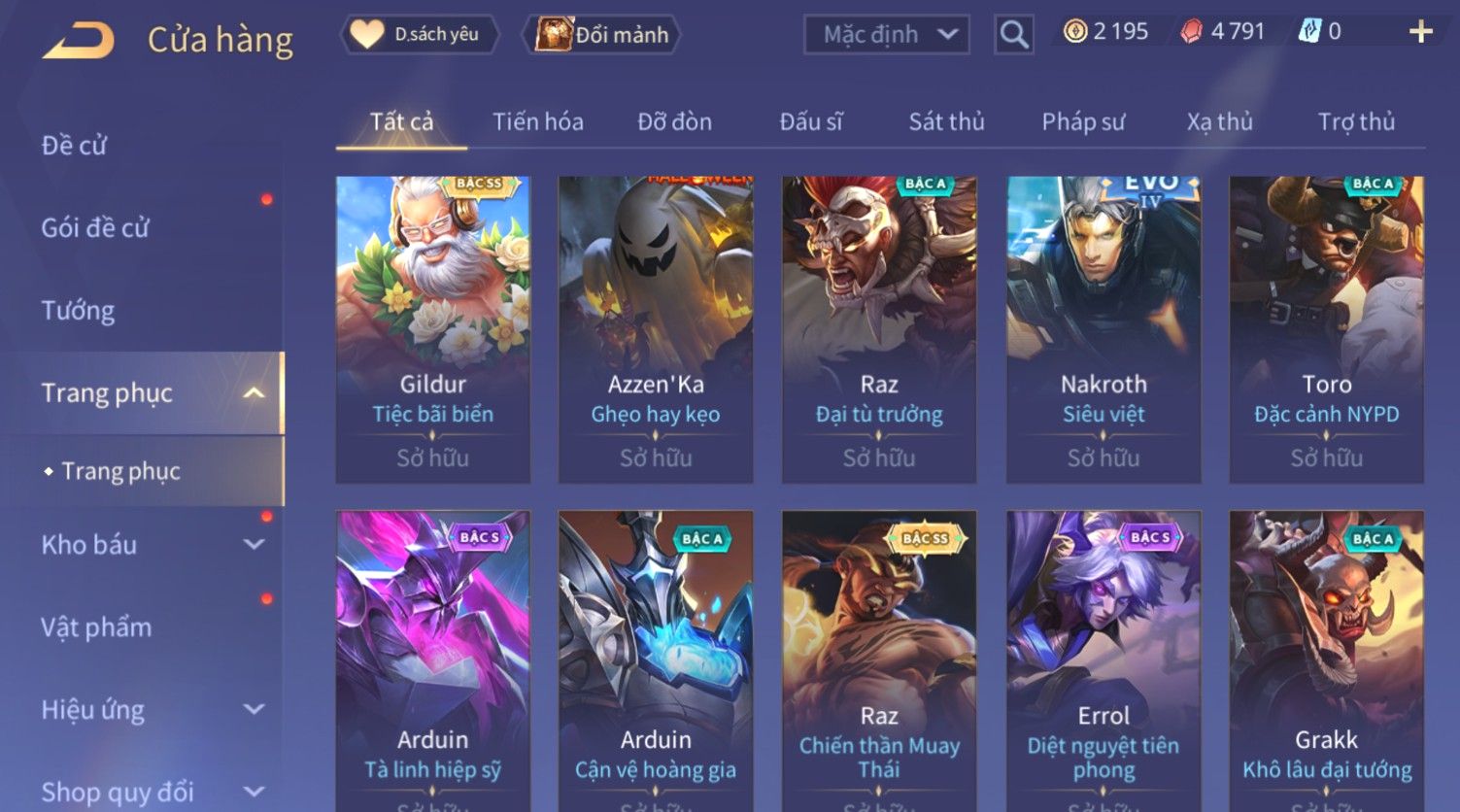
Task: Open Gói đề cử in sidebar
Action: click(95, 227)
